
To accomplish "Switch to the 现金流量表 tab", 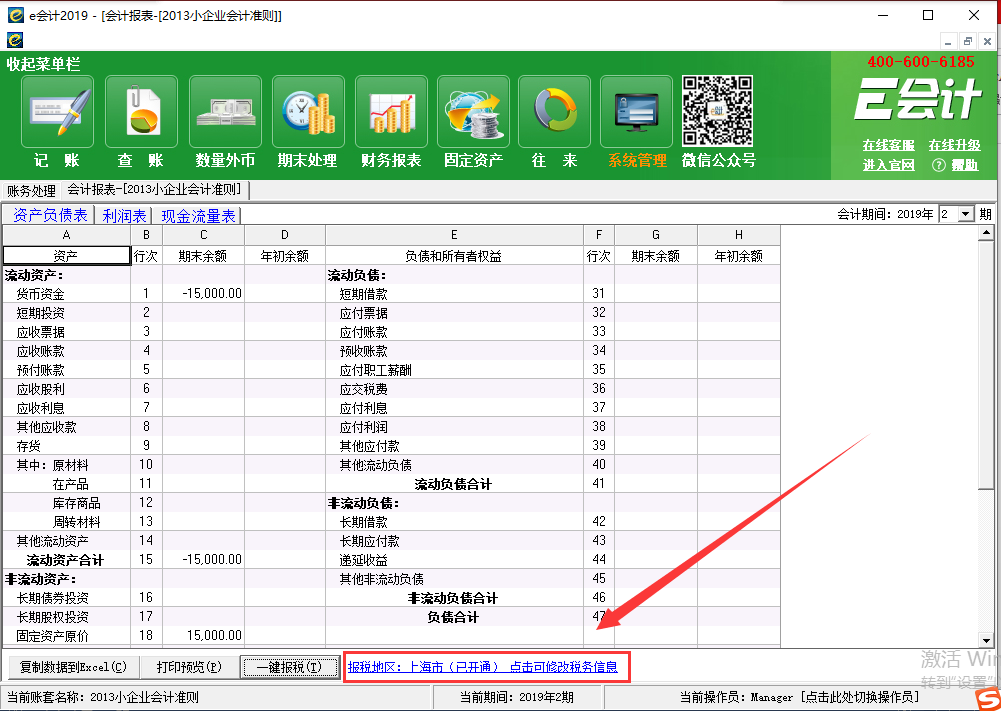I will tap(198, 216).
